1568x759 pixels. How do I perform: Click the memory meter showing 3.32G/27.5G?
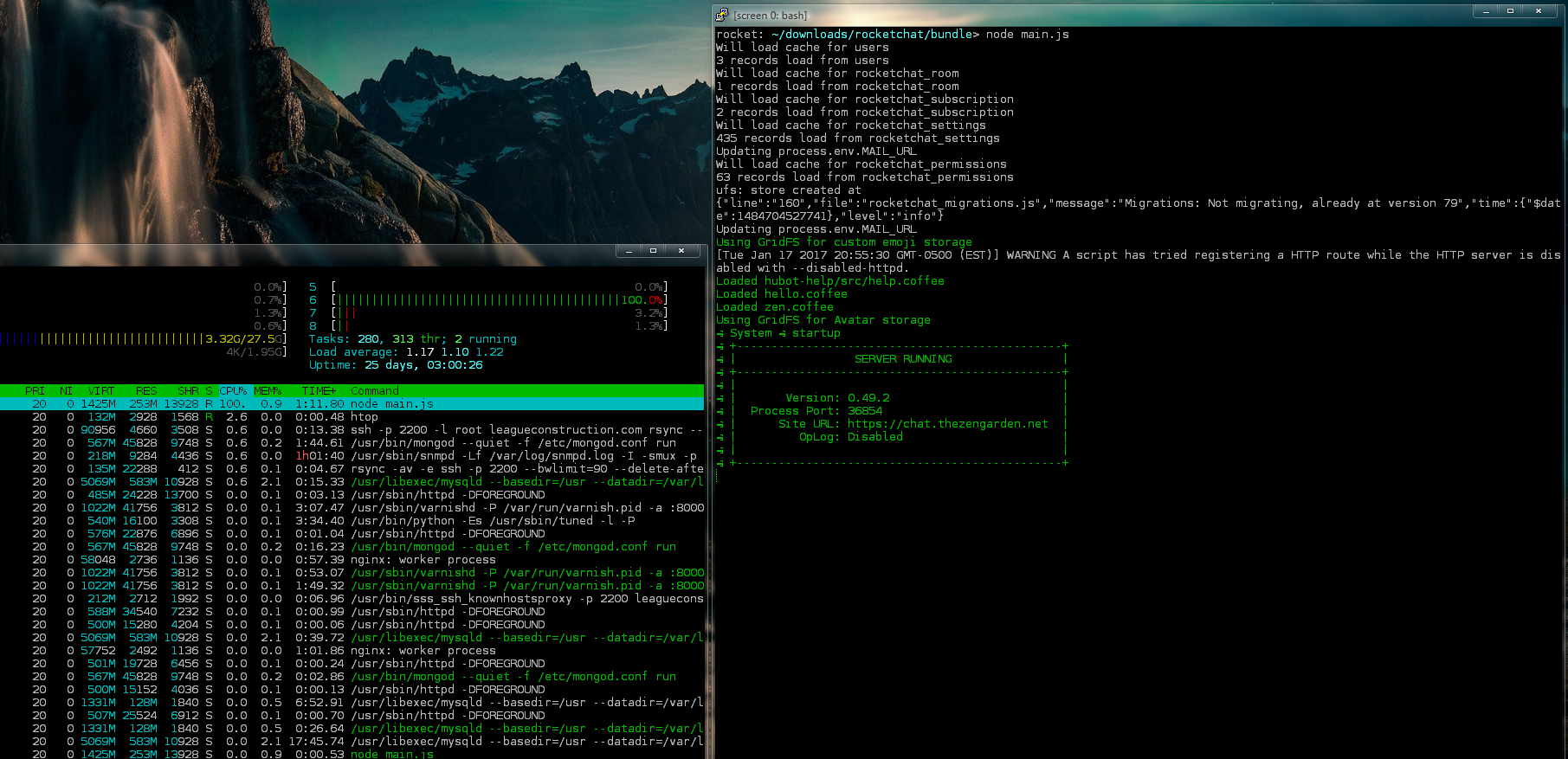[143, 339]
